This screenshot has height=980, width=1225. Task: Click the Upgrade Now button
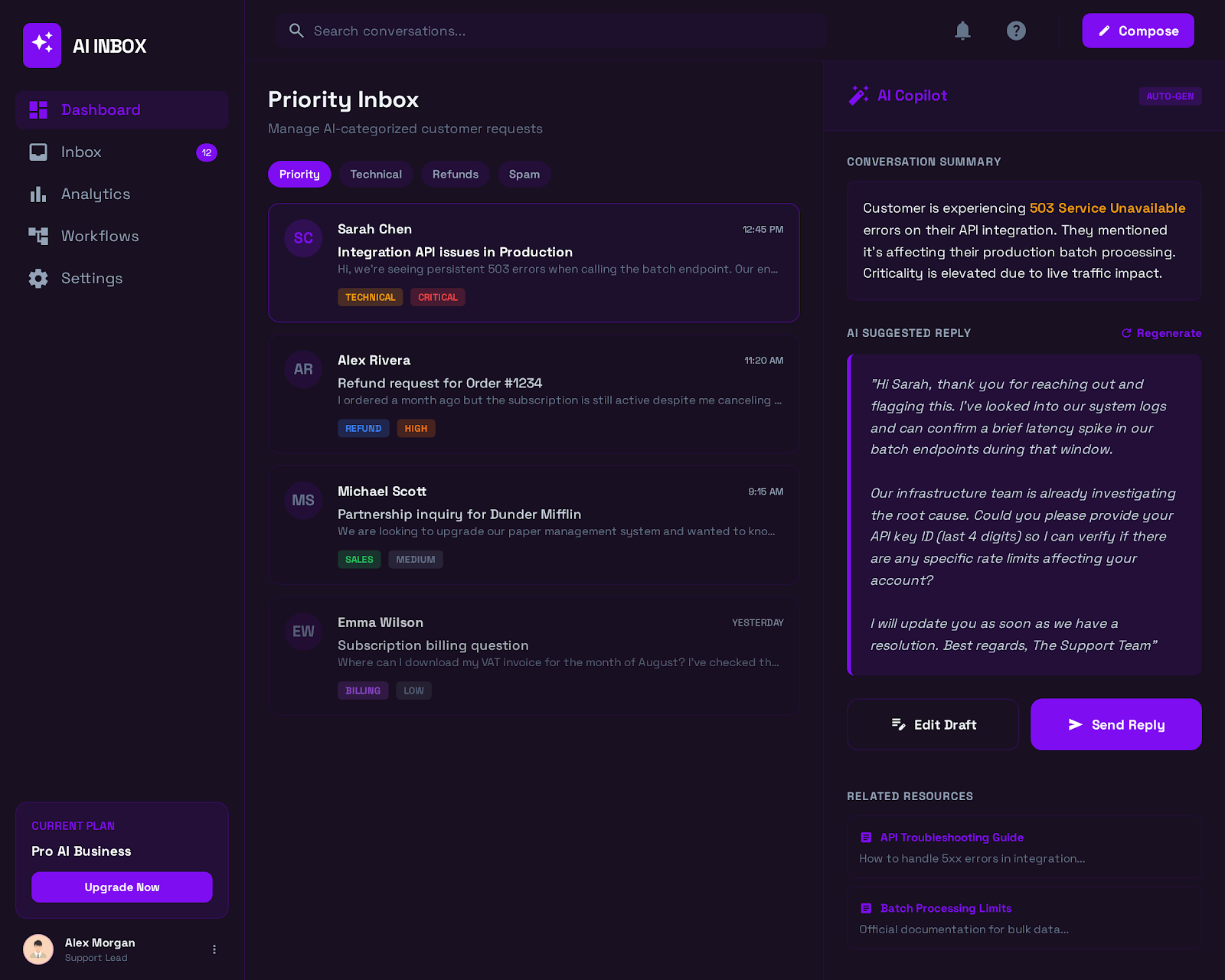122,887
